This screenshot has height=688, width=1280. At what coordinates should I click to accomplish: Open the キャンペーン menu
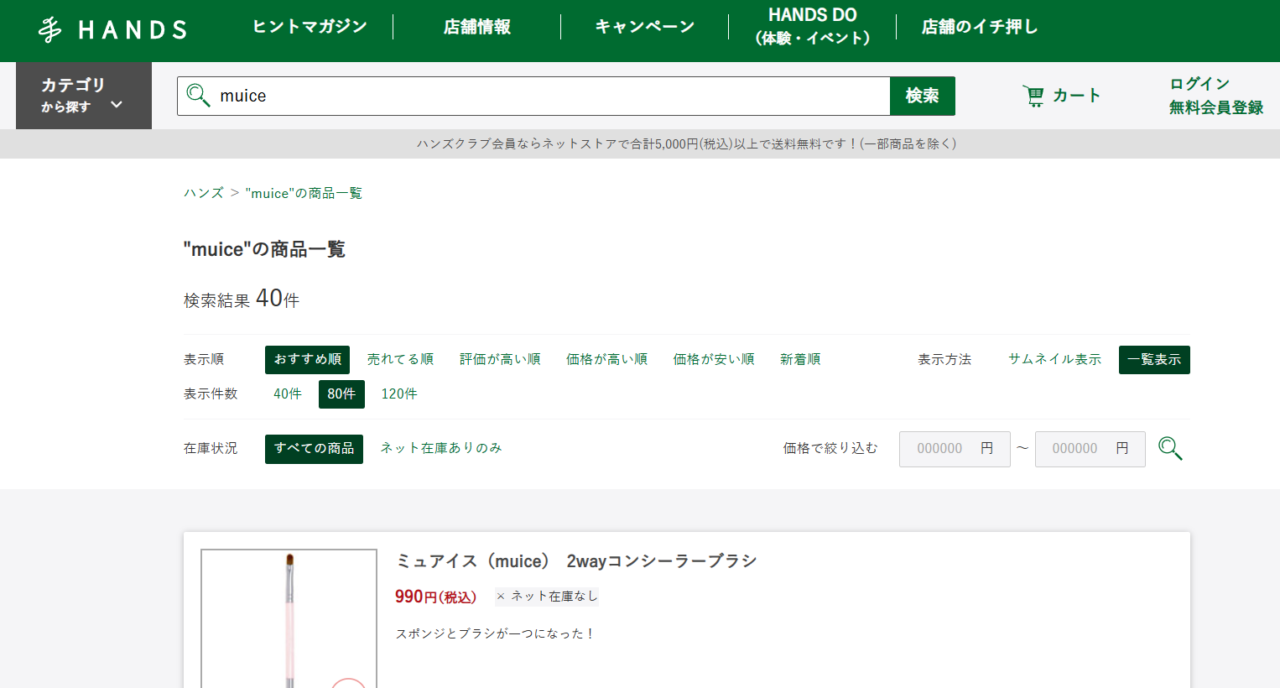(645, 27)
